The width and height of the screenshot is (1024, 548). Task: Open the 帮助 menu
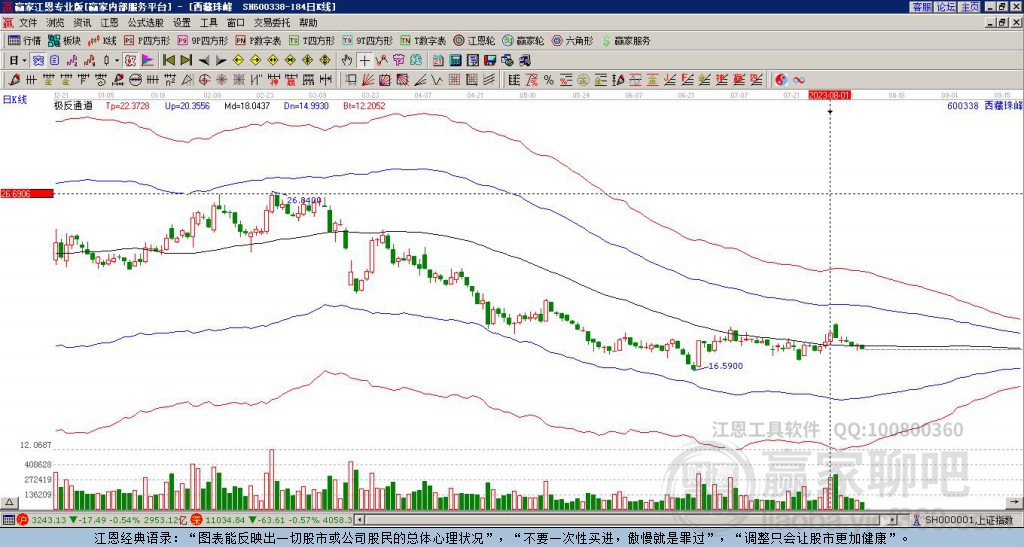[308, 23]
